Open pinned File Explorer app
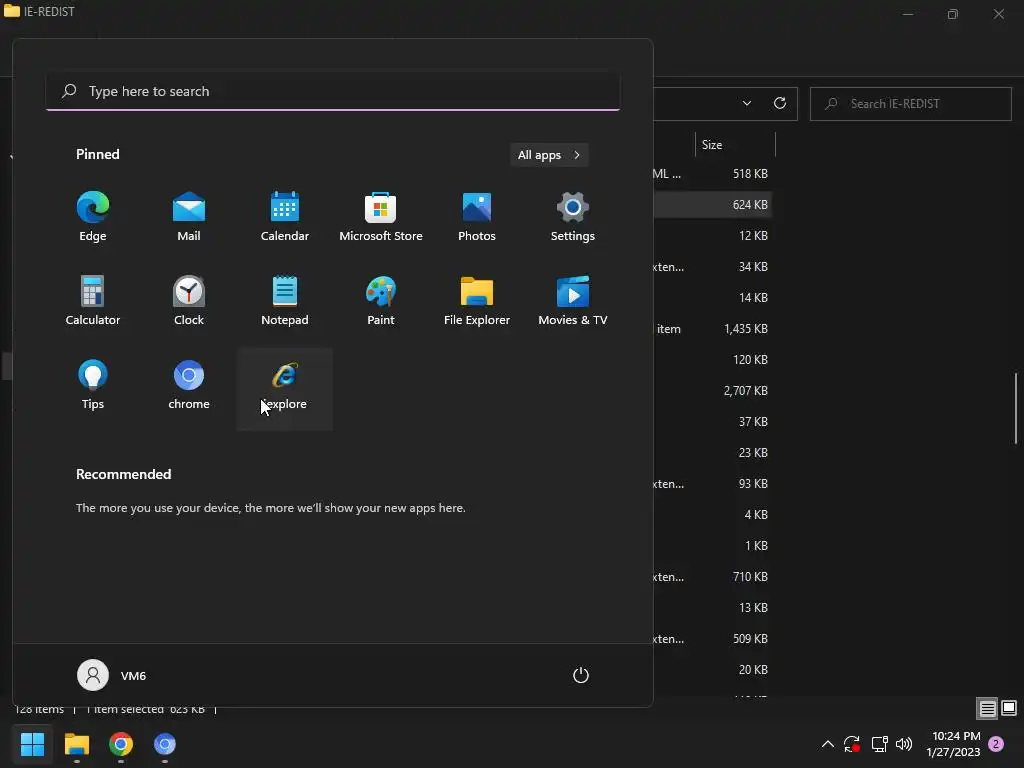The width and height of the screenshot is (1024, 768). (x=477, y=301)
